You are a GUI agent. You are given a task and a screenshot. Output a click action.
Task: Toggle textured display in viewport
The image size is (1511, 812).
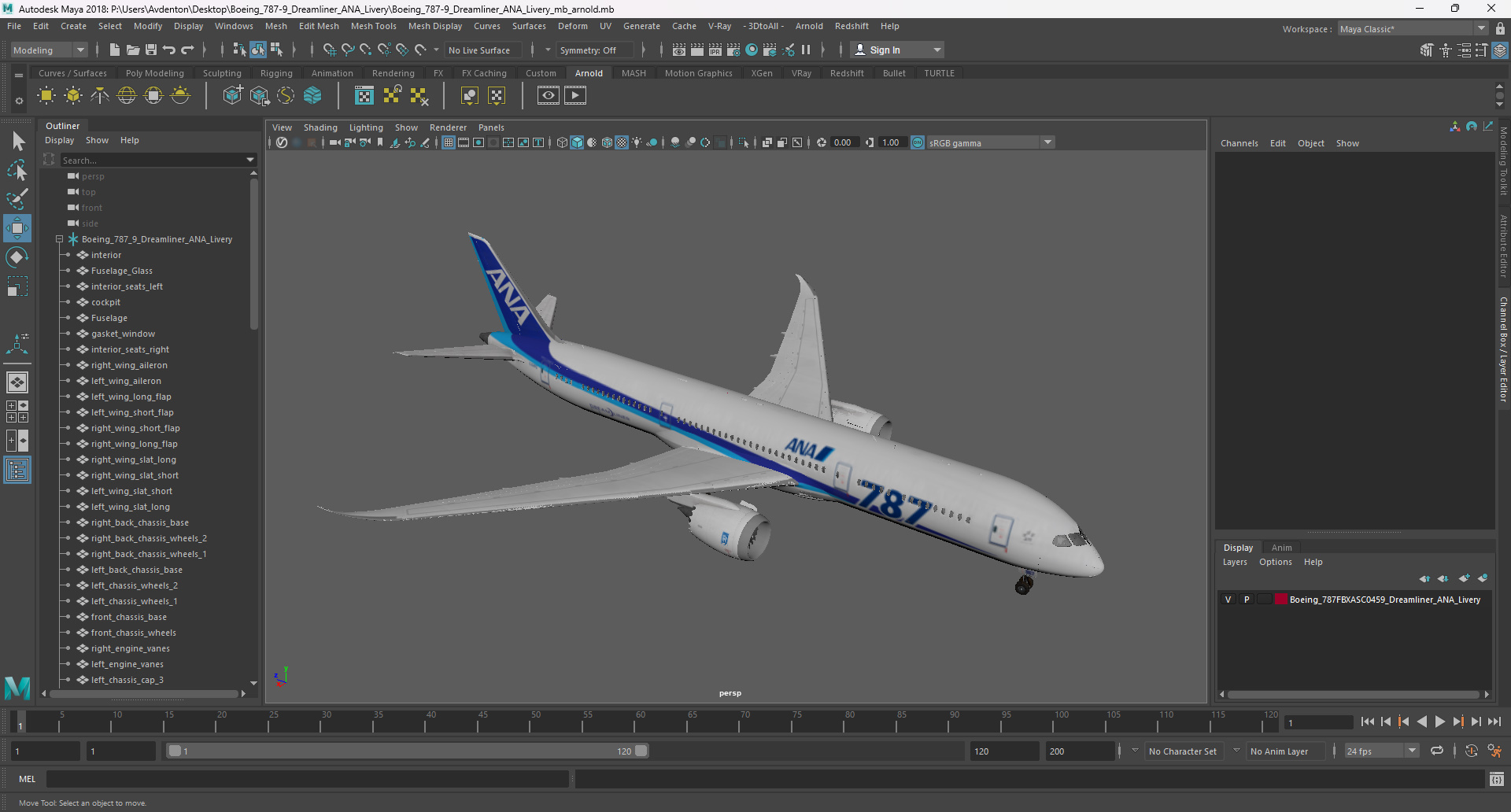coord(622,142)
